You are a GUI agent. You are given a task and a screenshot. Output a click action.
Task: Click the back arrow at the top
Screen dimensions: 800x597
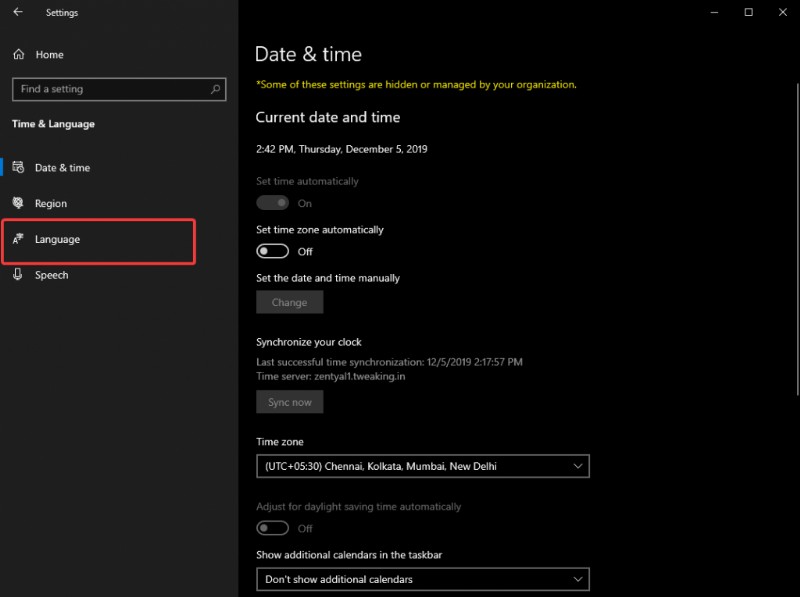click(15, 13)
